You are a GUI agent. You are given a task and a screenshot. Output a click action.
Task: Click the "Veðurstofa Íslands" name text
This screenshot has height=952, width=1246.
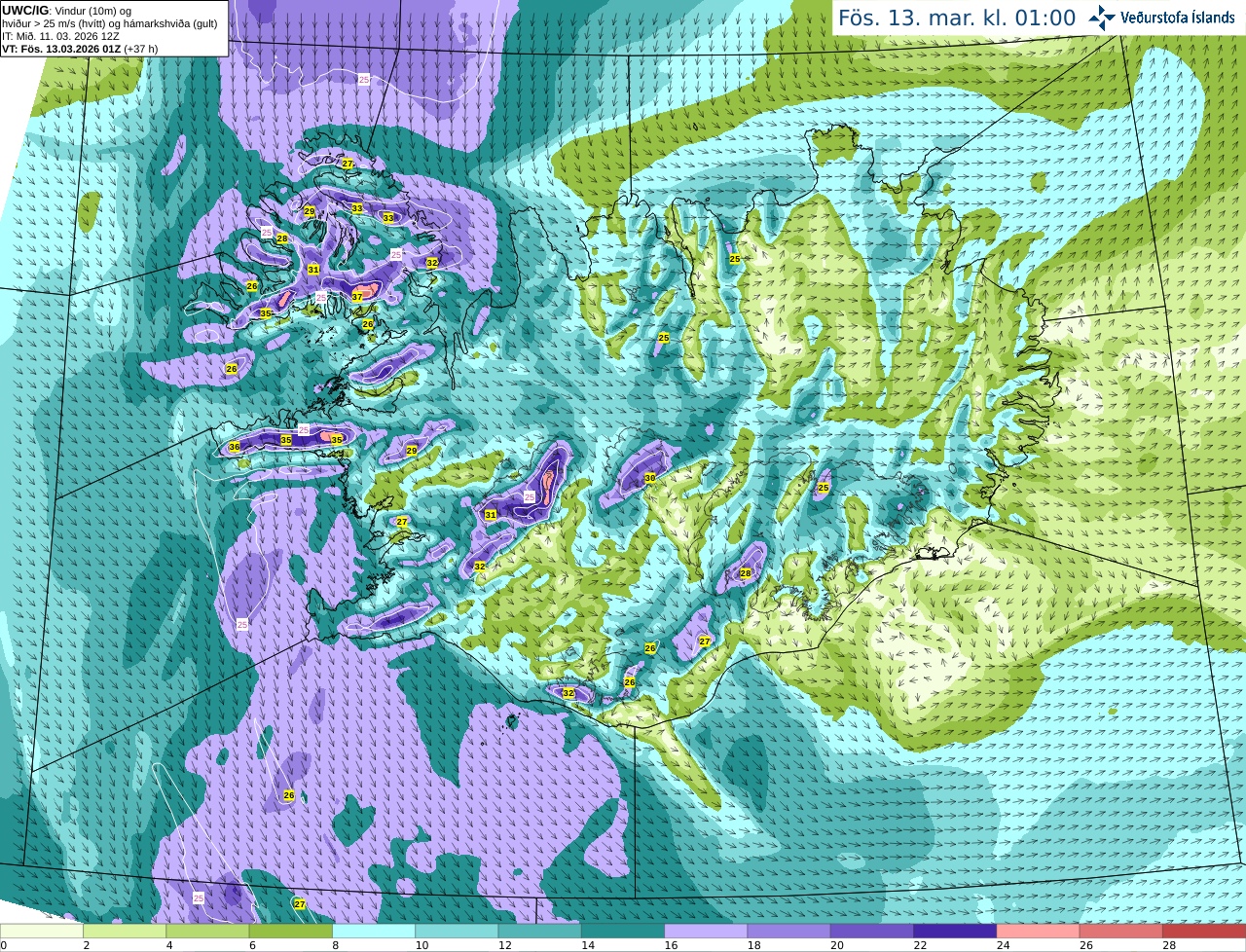click(1178, 18)
